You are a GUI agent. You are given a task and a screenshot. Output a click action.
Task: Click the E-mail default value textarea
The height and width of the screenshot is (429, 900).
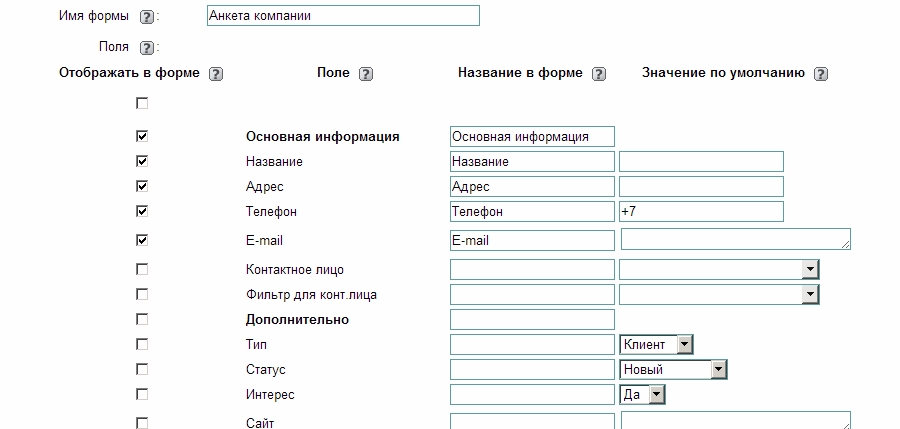tap(735, 239)
